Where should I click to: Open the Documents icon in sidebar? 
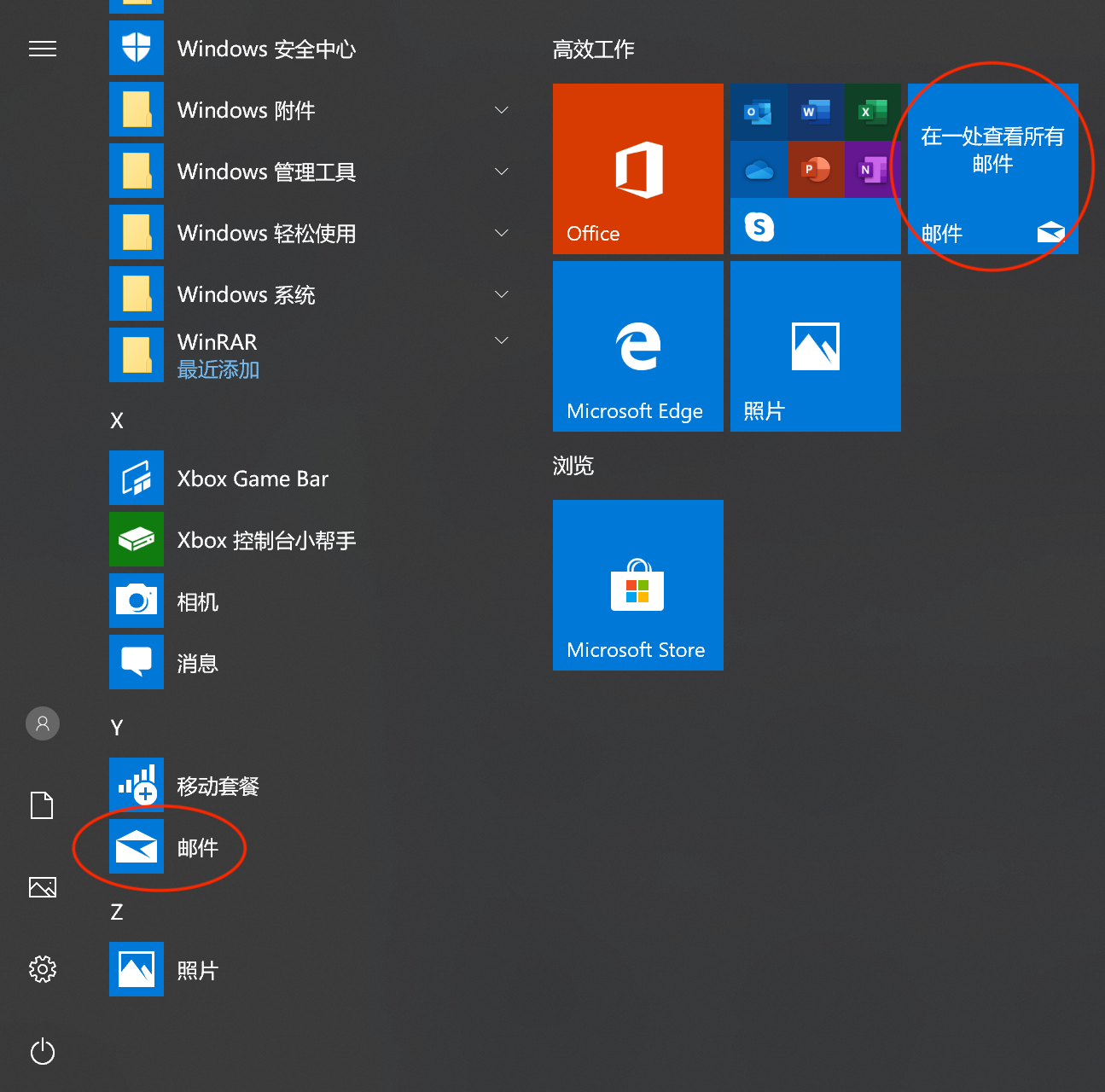(43, 804)
